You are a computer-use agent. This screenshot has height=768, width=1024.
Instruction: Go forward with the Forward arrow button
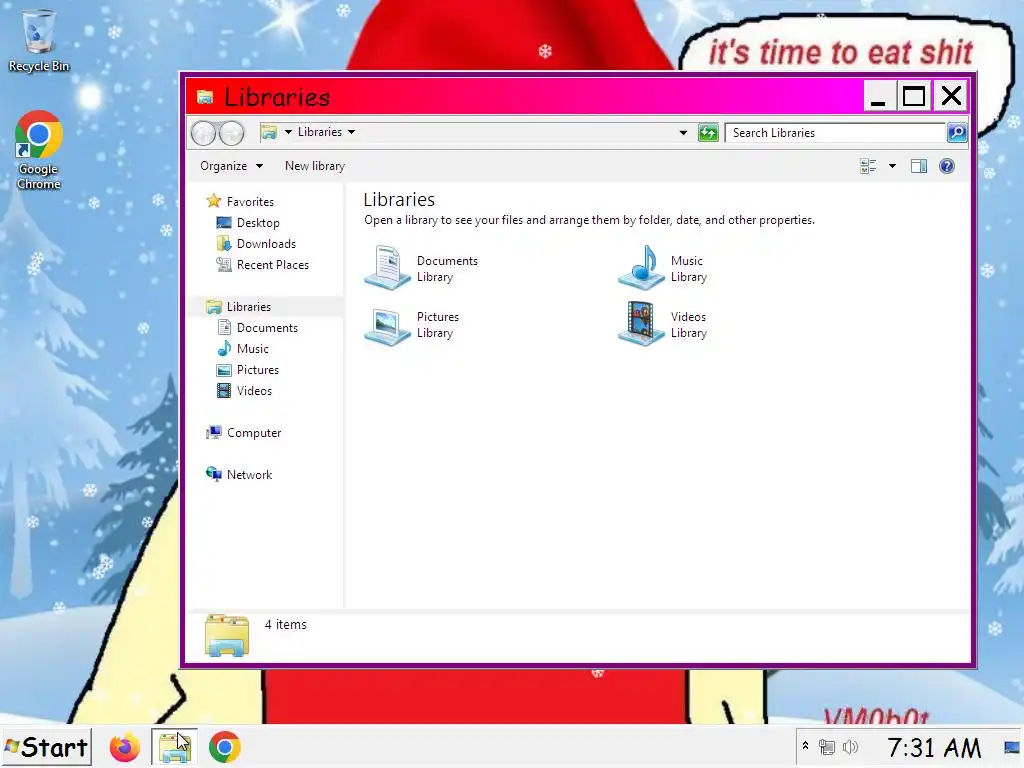(x=231, y=133)
